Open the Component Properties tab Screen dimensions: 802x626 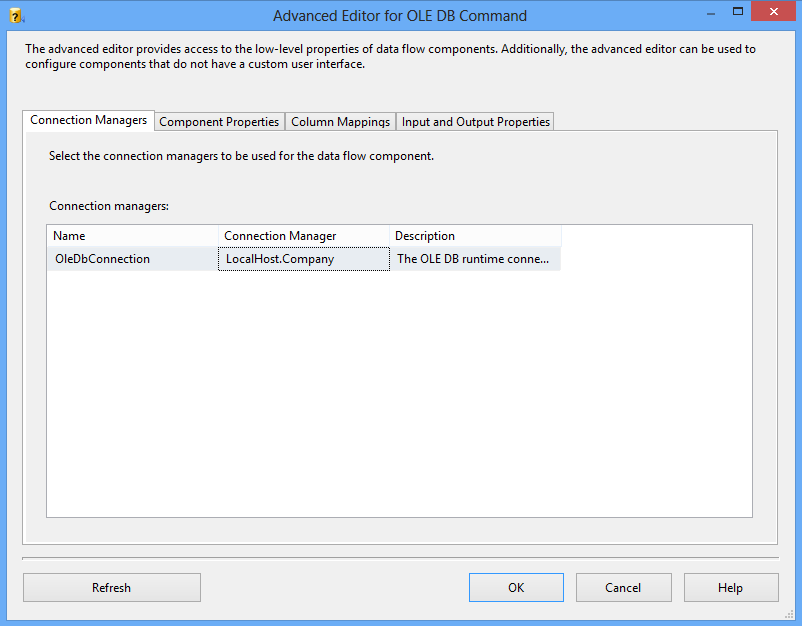(219, 122)
